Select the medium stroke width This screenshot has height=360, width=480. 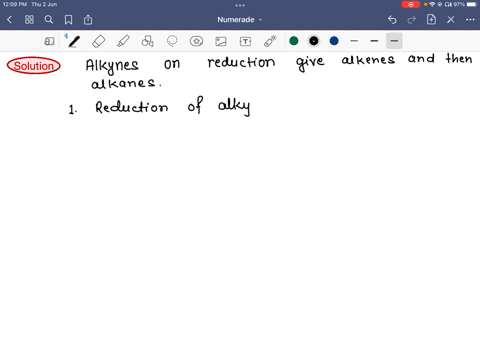374,41
